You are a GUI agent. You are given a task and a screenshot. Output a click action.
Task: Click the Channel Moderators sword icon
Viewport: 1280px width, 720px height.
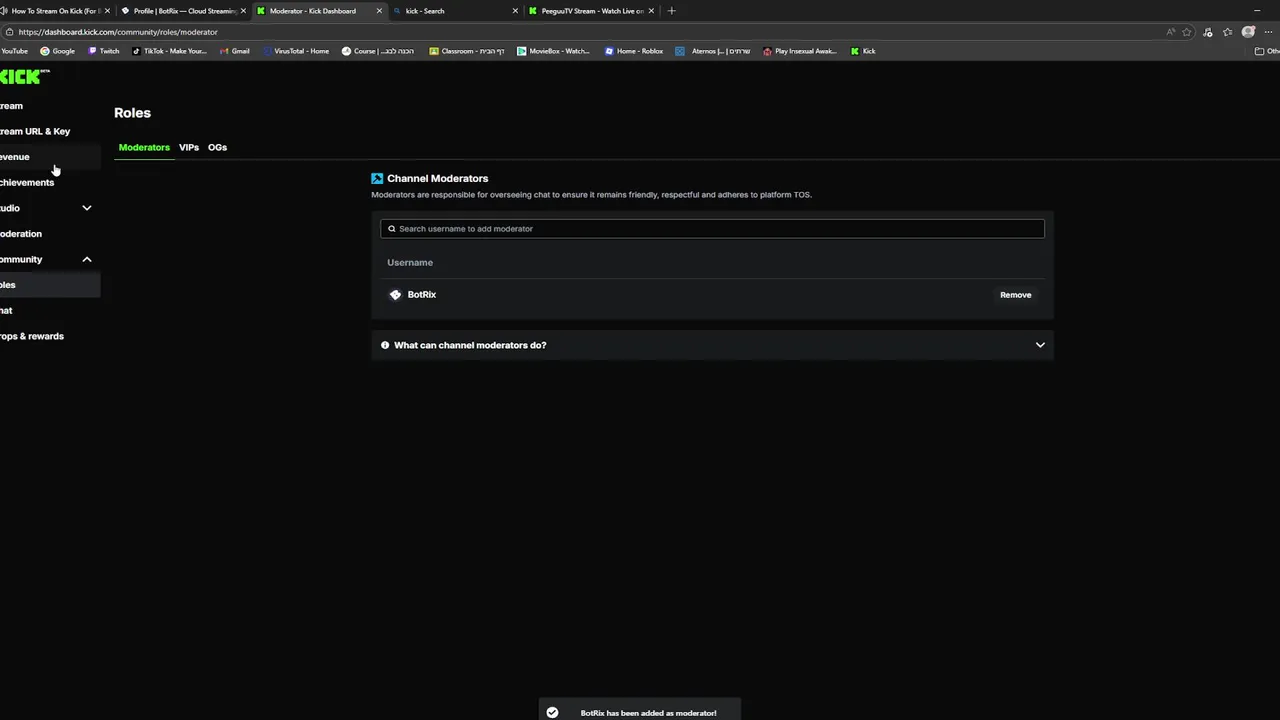pos(377,178)
